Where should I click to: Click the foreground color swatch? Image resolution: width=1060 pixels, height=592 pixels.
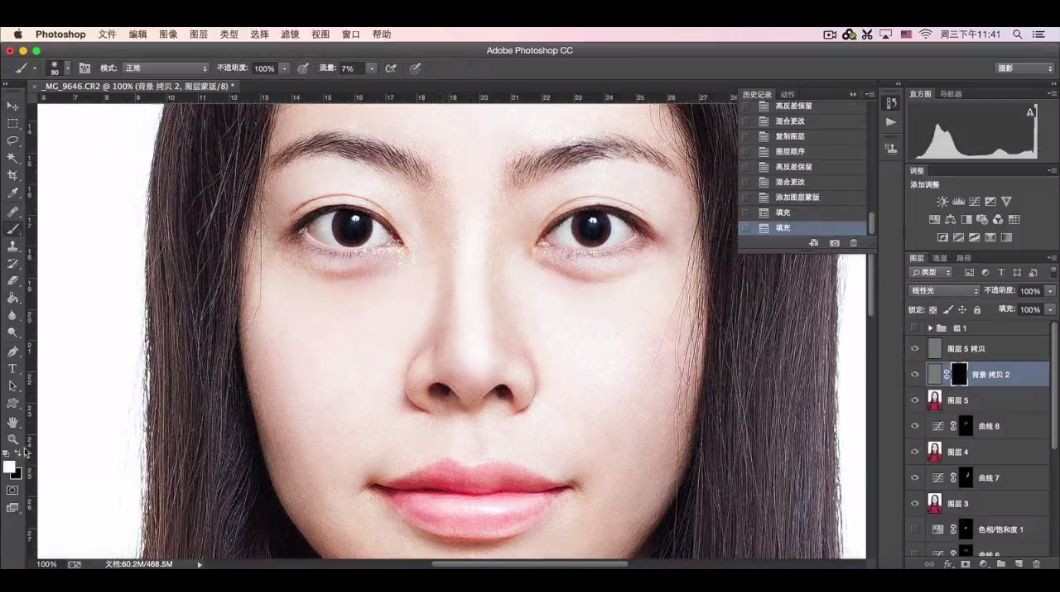[9, 467]
